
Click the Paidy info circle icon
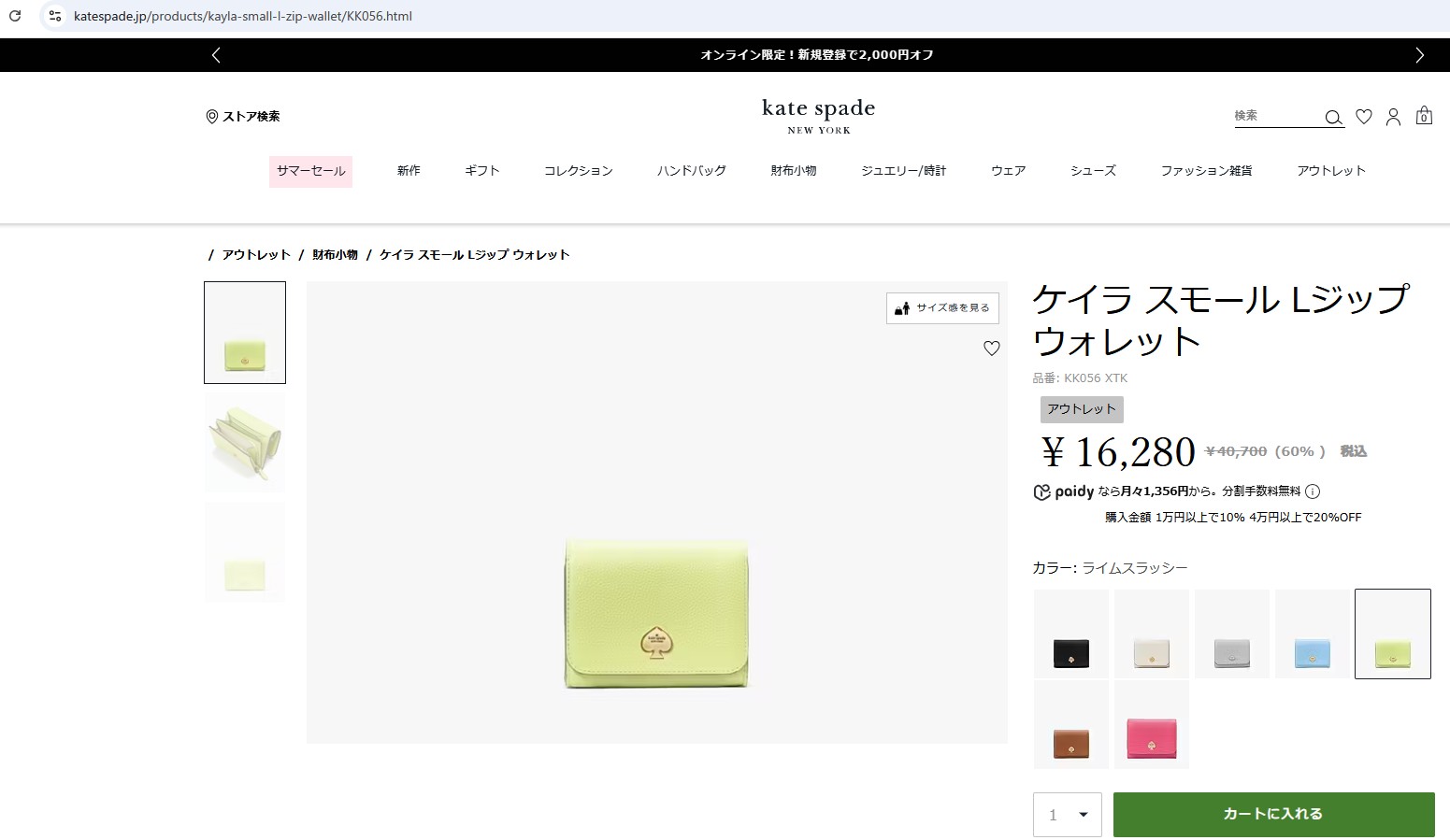click(x=1313, y=491)
